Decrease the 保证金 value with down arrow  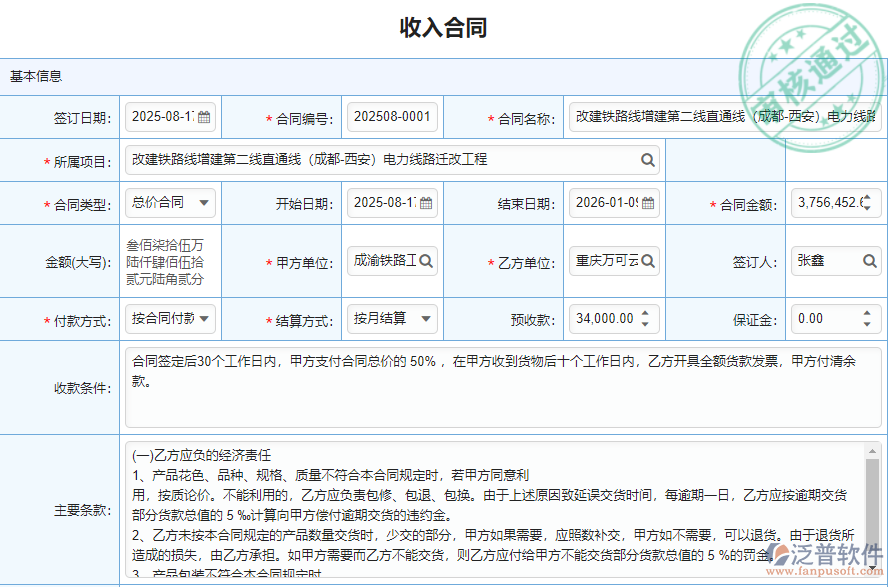coord(867,324)
